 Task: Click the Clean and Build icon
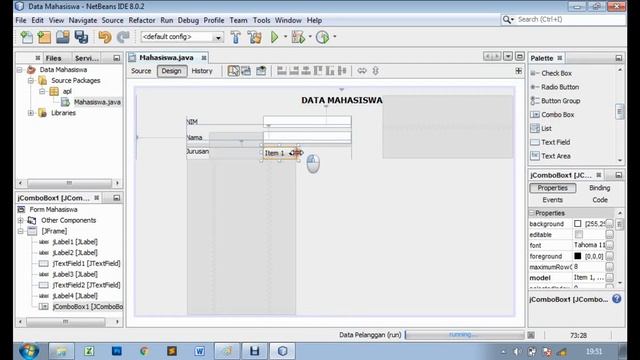coord(255,37)
